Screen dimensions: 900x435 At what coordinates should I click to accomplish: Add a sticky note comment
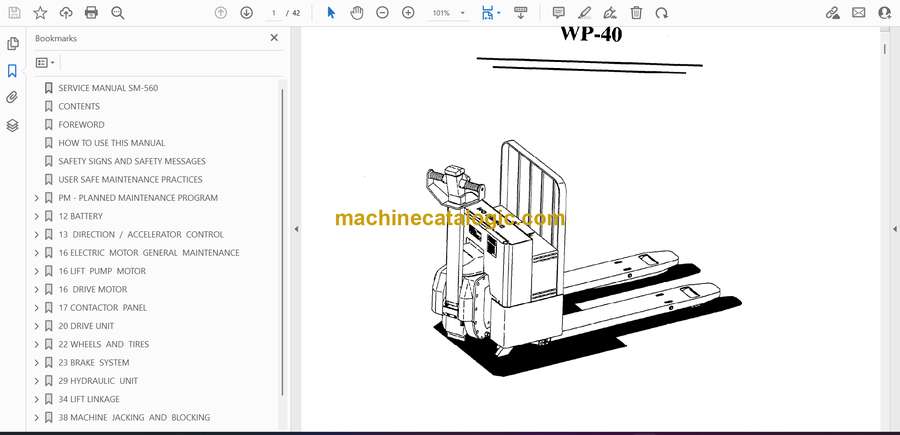(558, 13)
